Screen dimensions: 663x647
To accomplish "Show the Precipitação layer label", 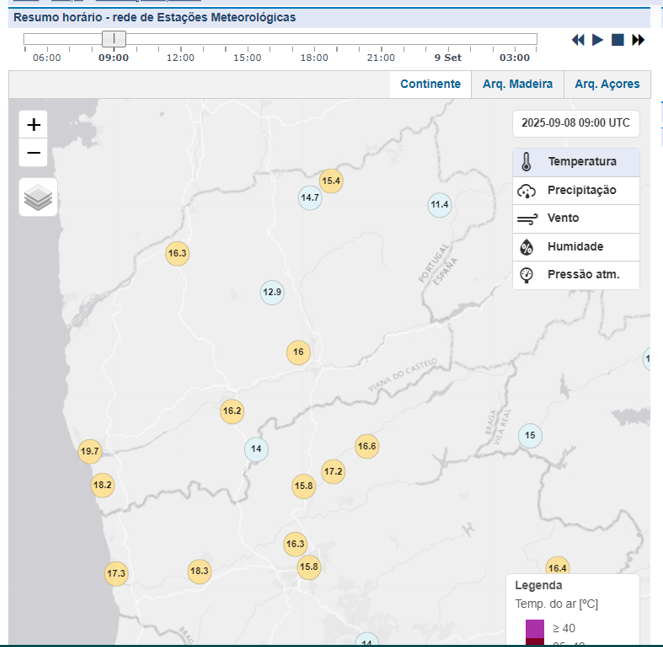I will click(x=582, y=190).
